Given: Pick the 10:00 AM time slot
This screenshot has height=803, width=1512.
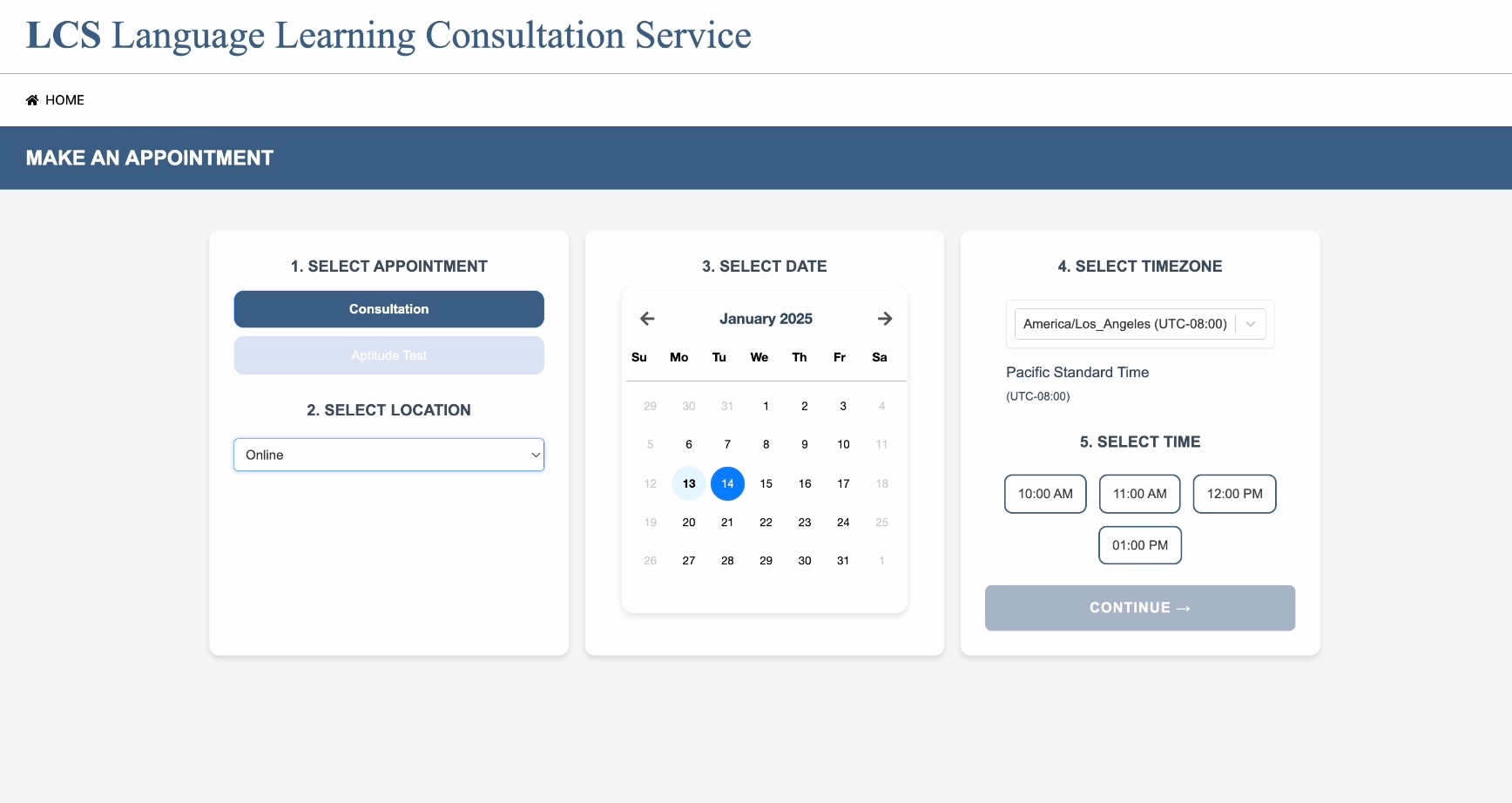Looking at the screenshot, I should click(x=1045, y=494).
